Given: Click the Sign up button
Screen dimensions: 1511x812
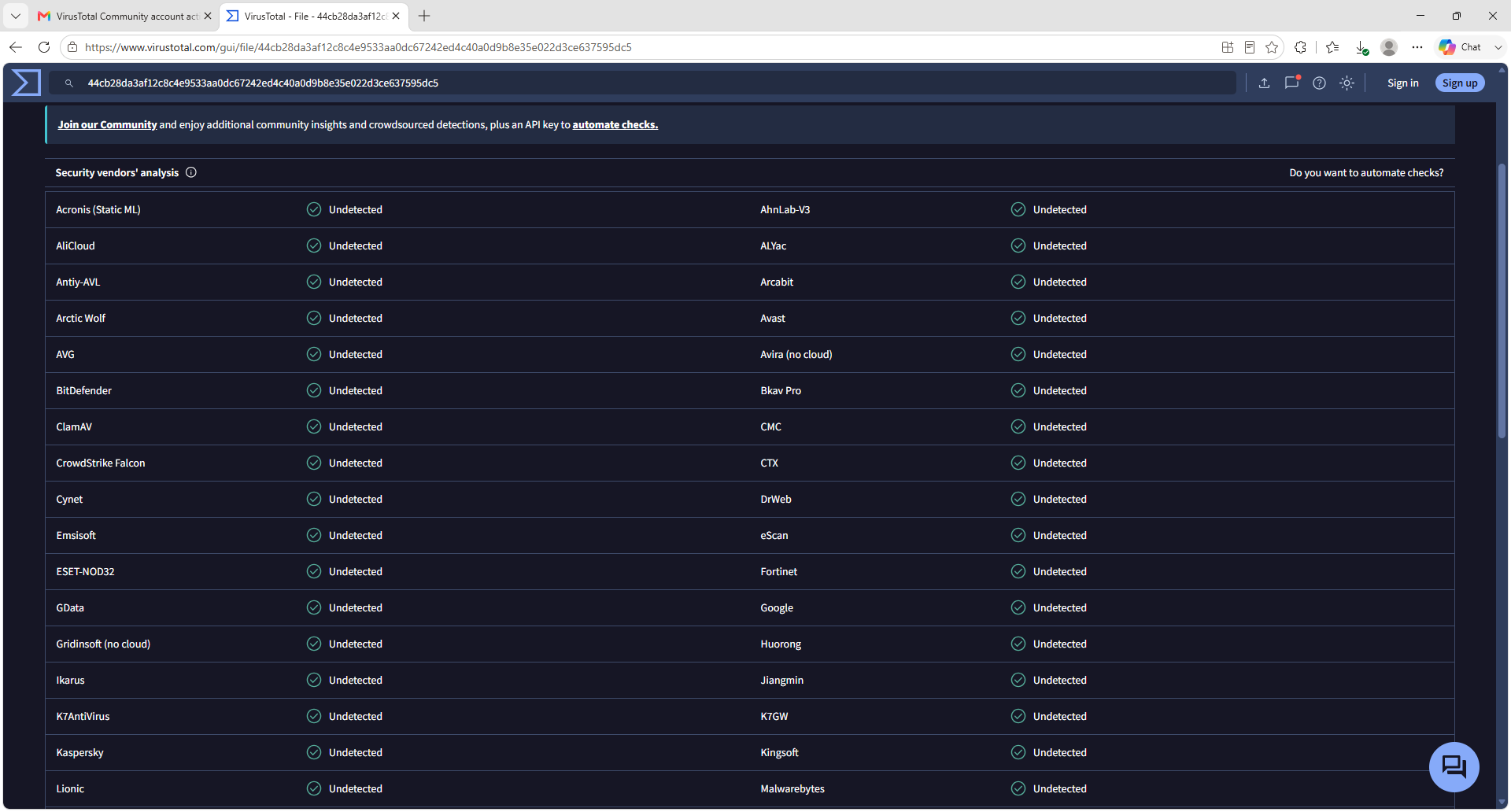Looking at the screenshot, I should click(x=1460, y=83).
